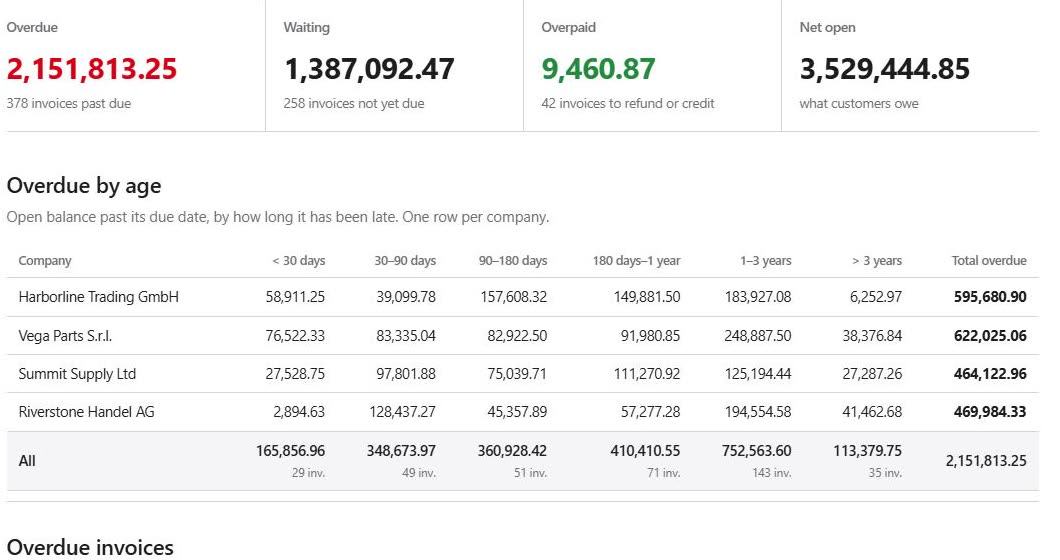Click the All-row 165,856.96 total
This screenshot has height=560, width=1060.
tap(291, 451)
